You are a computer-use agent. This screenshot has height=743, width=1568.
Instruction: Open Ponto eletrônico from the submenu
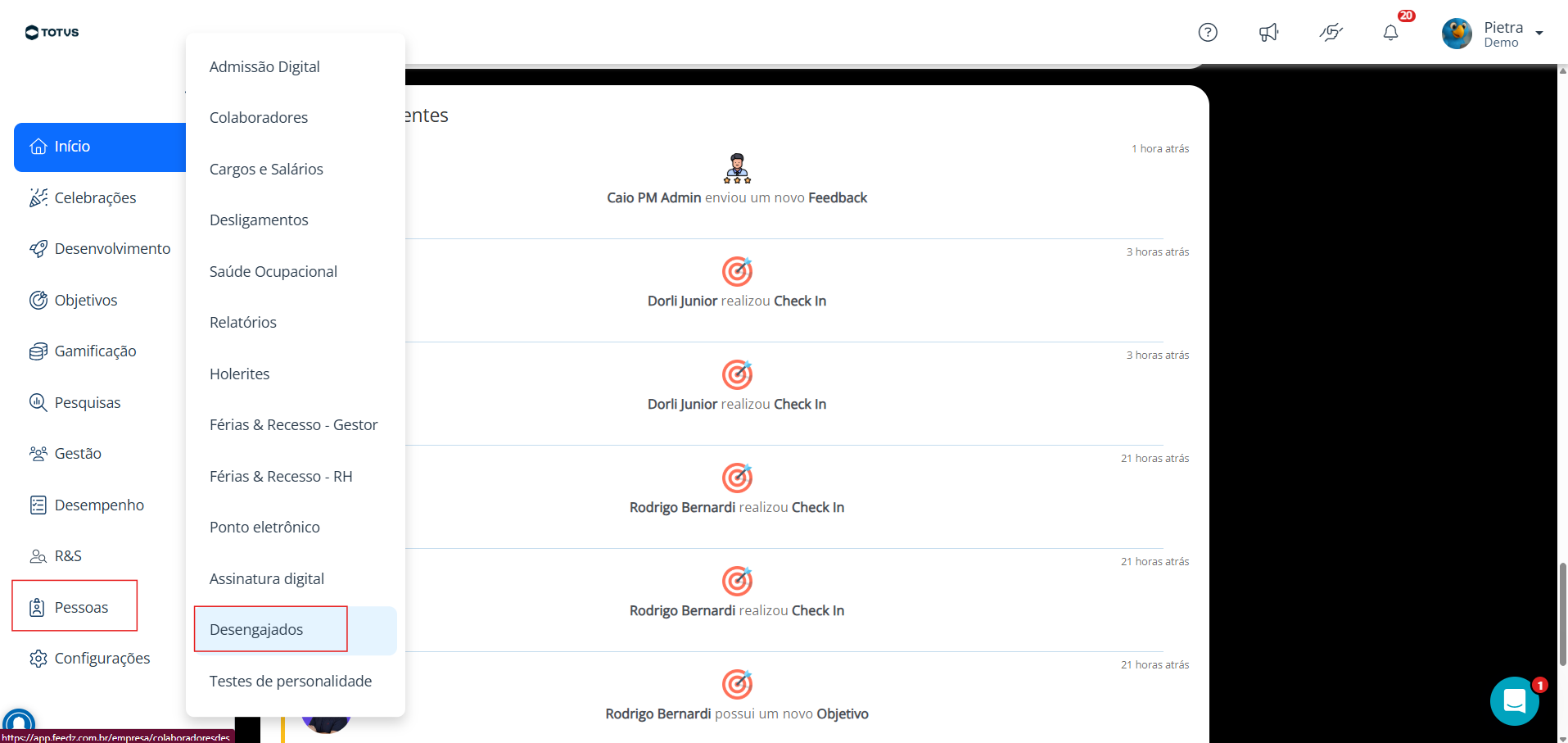click(x=264, y=528)
